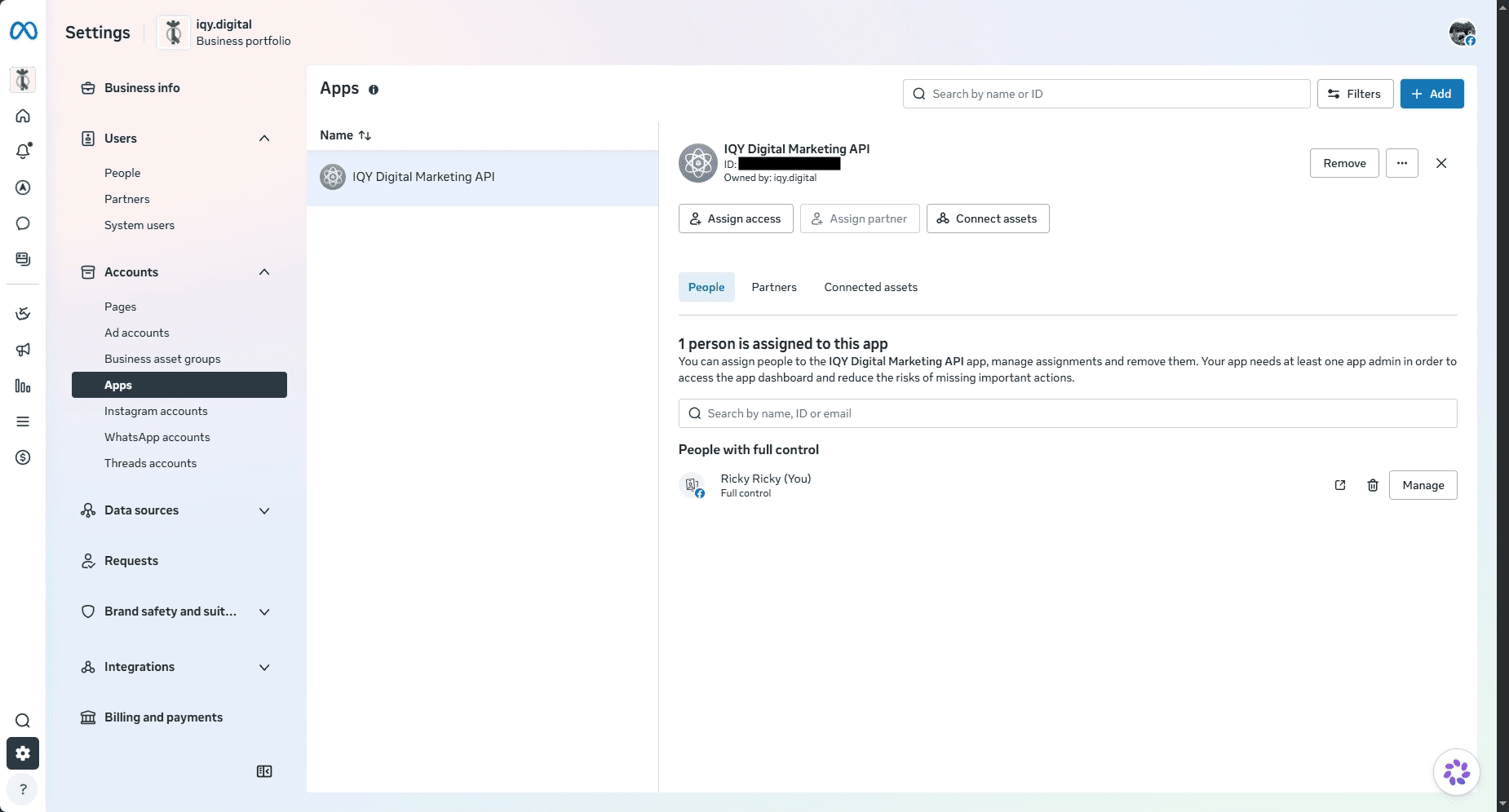Open the all tools hamburger icon
This screenshot has width=1509, height=812.
[x=23, y=421]
